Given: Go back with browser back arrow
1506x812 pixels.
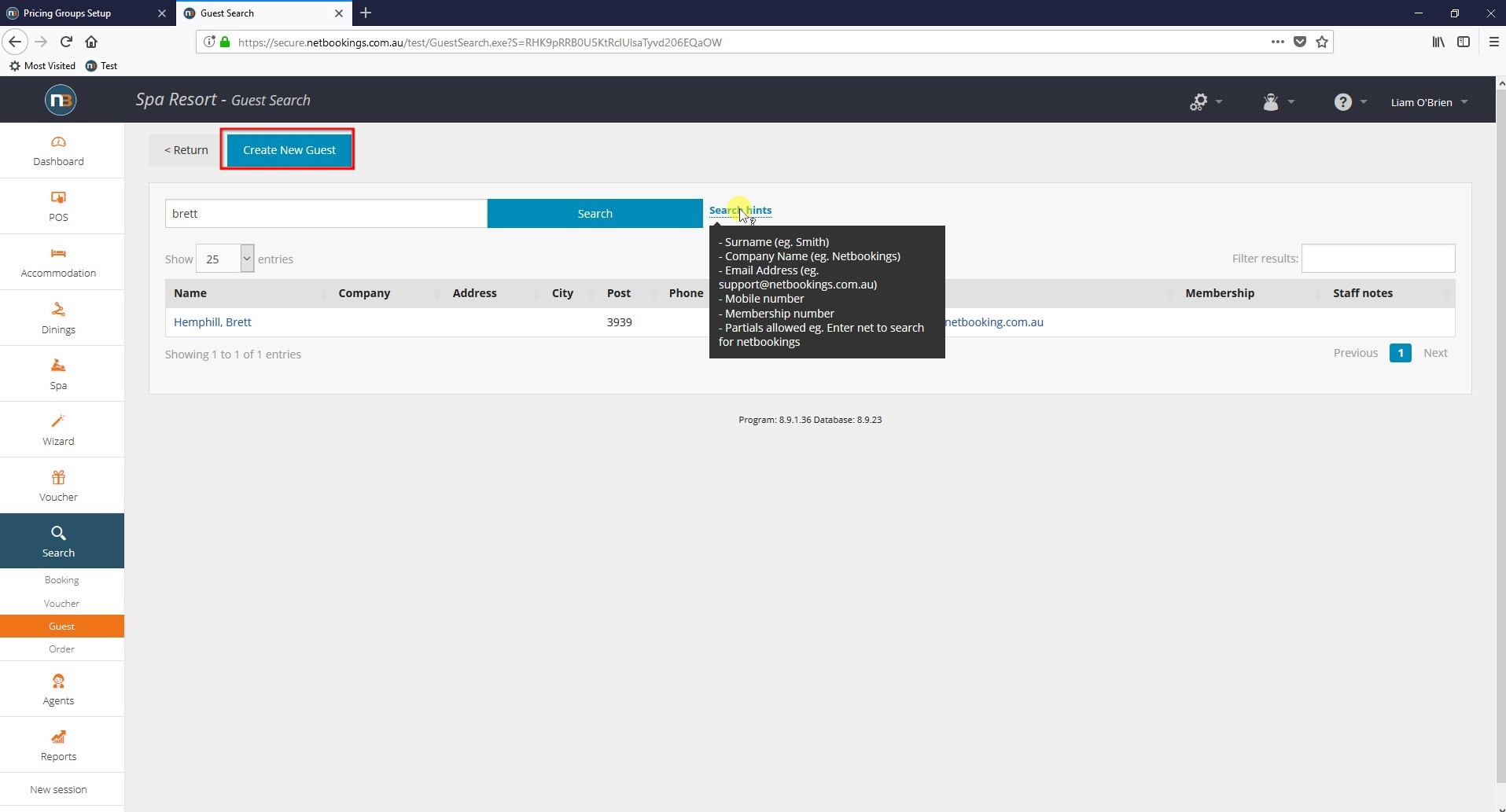Looking at the screenshot, I should point(15,42).
